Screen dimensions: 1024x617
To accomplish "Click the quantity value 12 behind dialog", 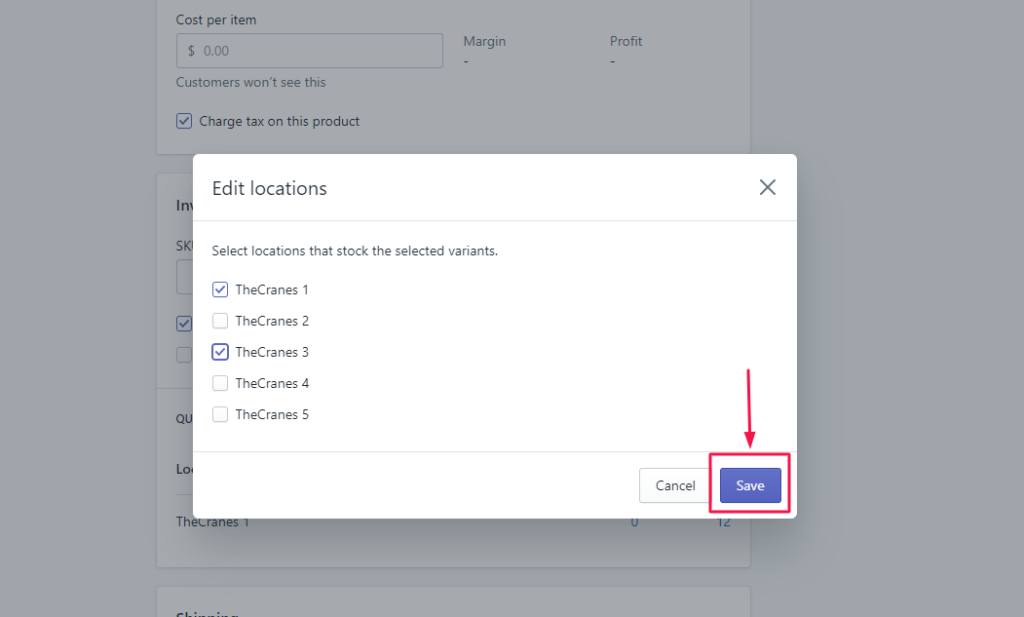I will (x=723, y=521).
